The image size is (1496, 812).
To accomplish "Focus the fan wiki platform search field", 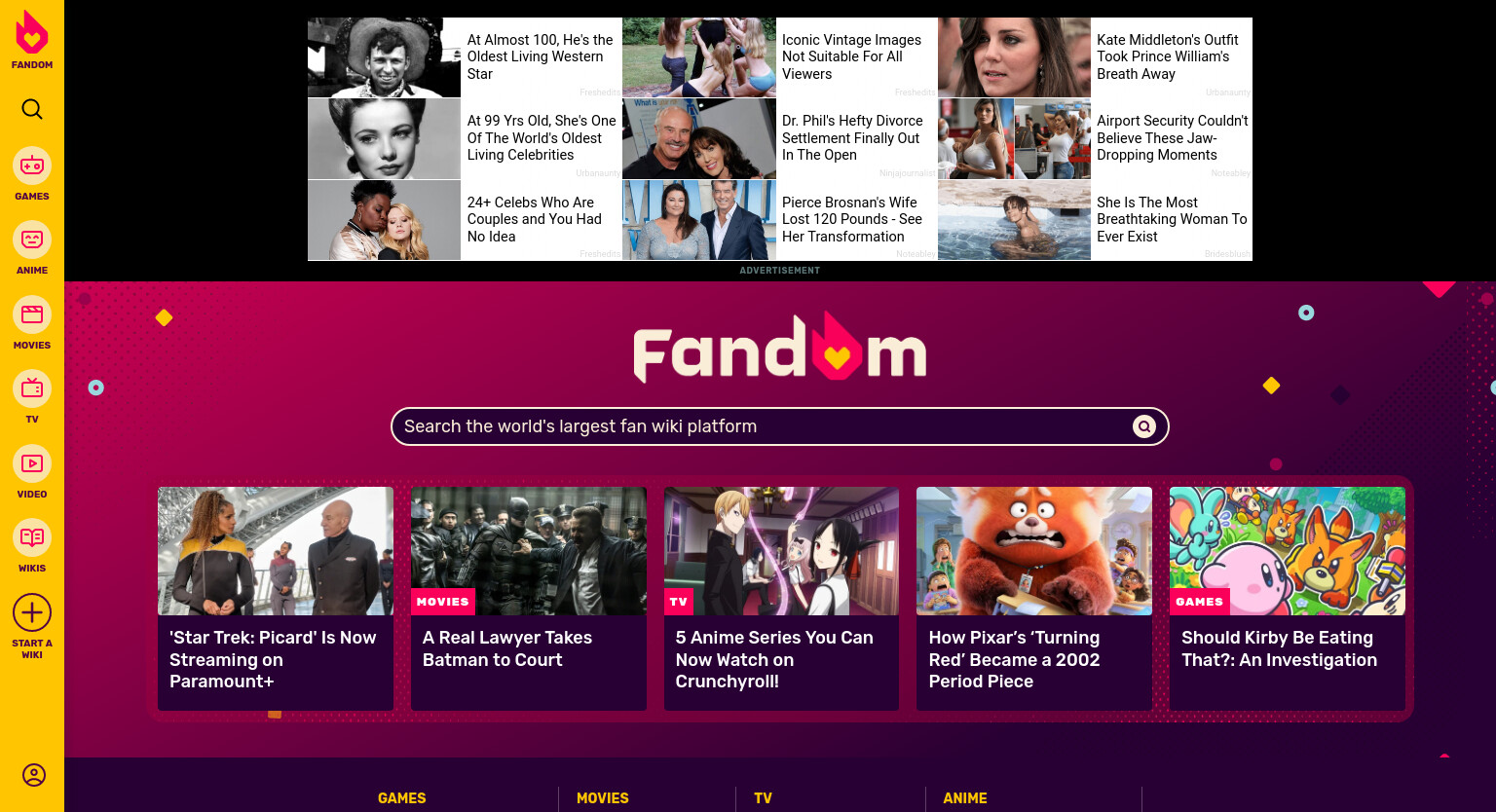I will tap(766, 426).
